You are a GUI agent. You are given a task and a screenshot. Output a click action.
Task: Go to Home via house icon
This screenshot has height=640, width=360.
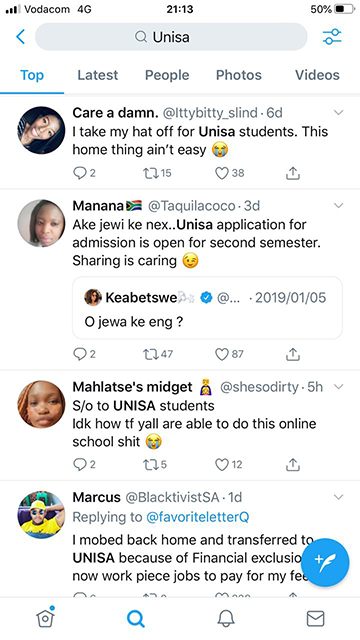(x=45, y=618)
